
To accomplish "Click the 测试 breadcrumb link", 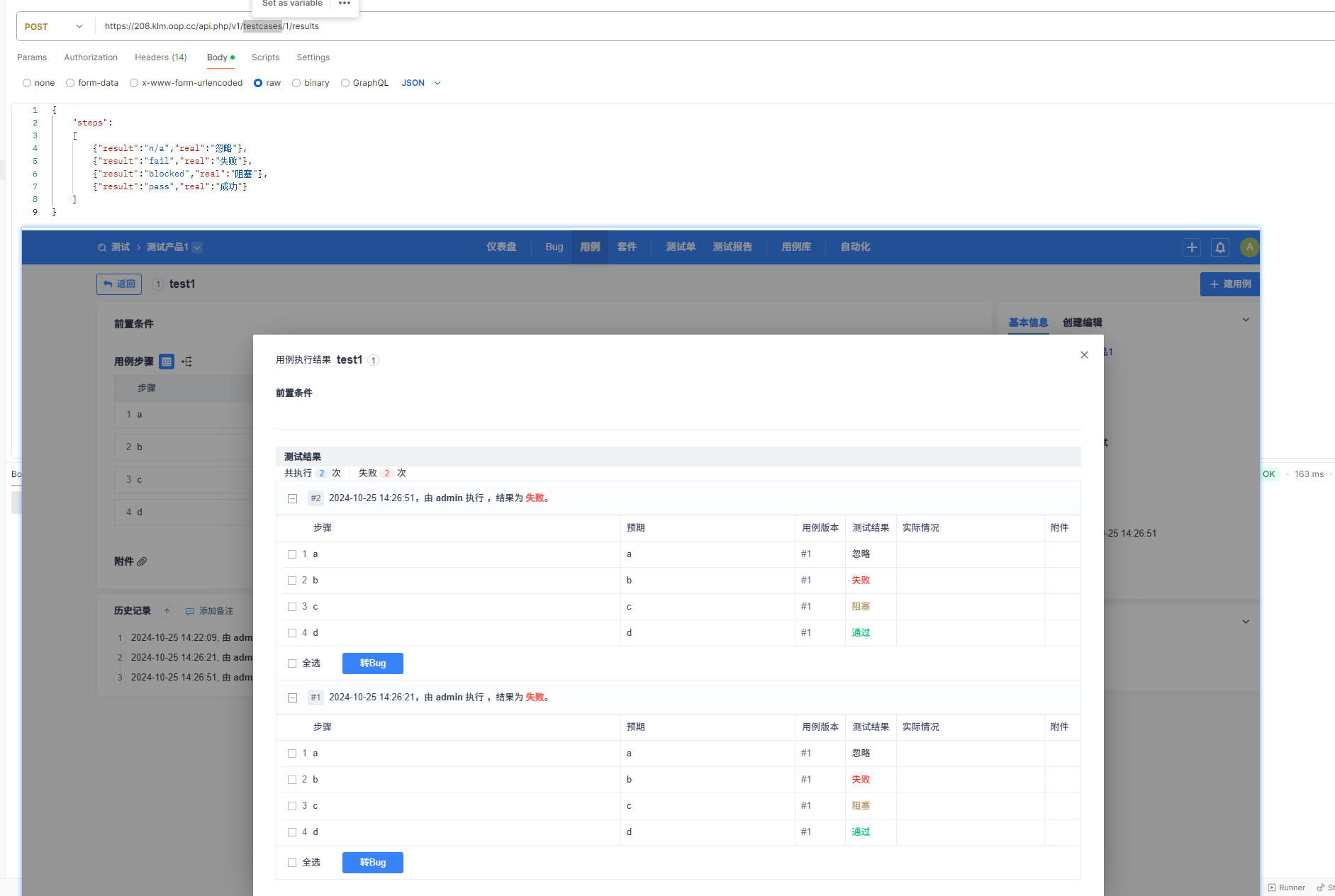I will [121, 247].
